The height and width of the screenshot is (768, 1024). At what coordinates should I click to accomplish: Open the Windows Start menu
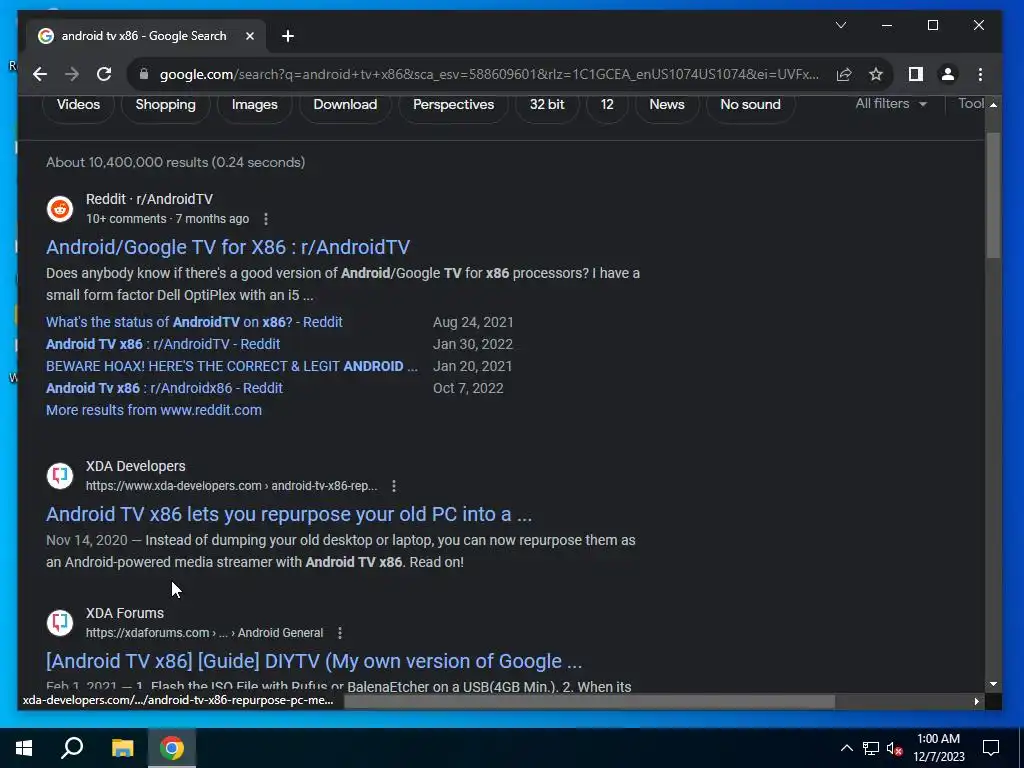click(24, 748)
